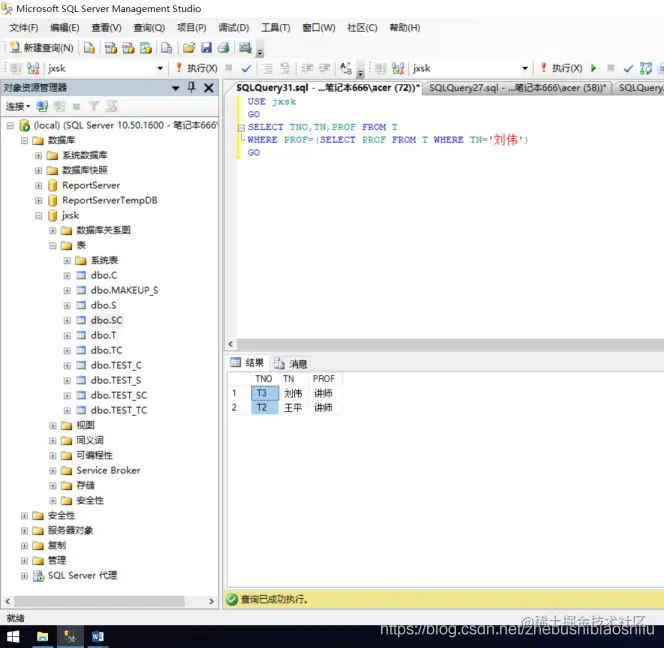Switch to the SQLQuery27.sql tab

[x=517, y=88]
